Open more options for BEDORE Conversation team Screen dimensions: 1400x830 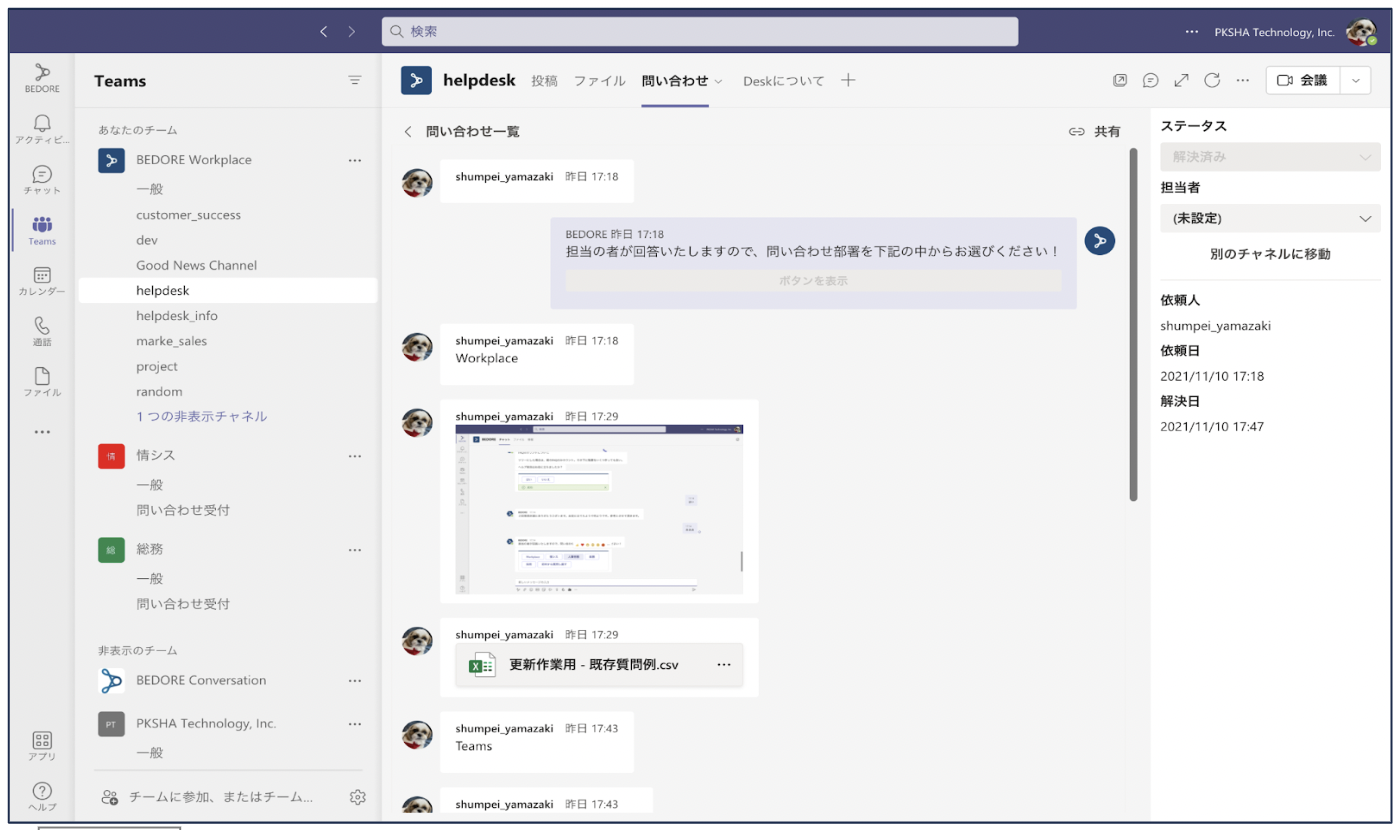(x=355, y=681)
